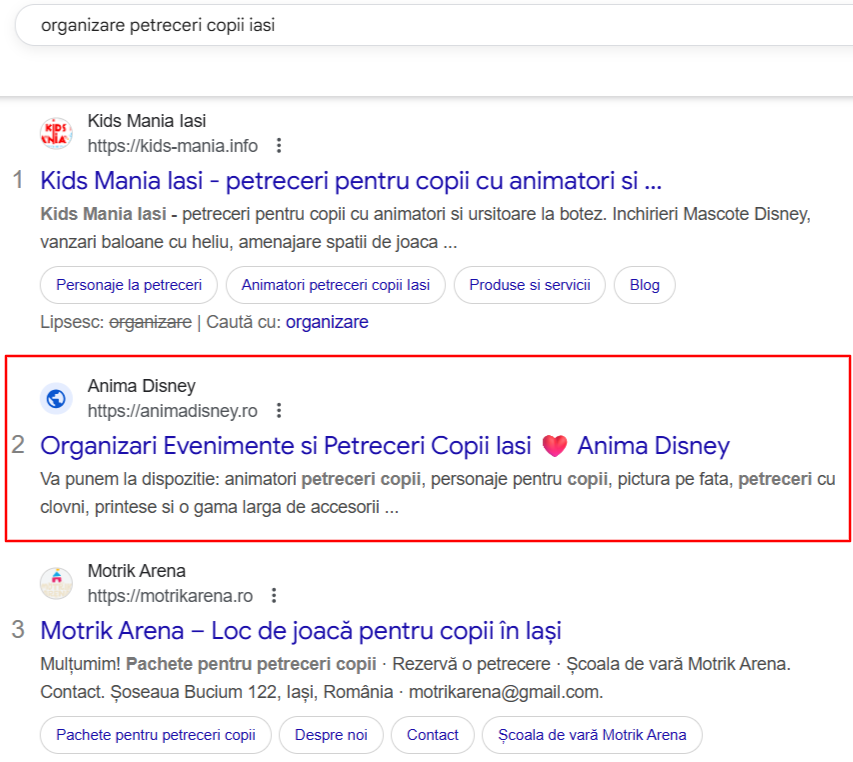Screen dimensions: 853x762
Task: Open the 'Despre noi' sitelink chip
Action: (x=331, y=735)
